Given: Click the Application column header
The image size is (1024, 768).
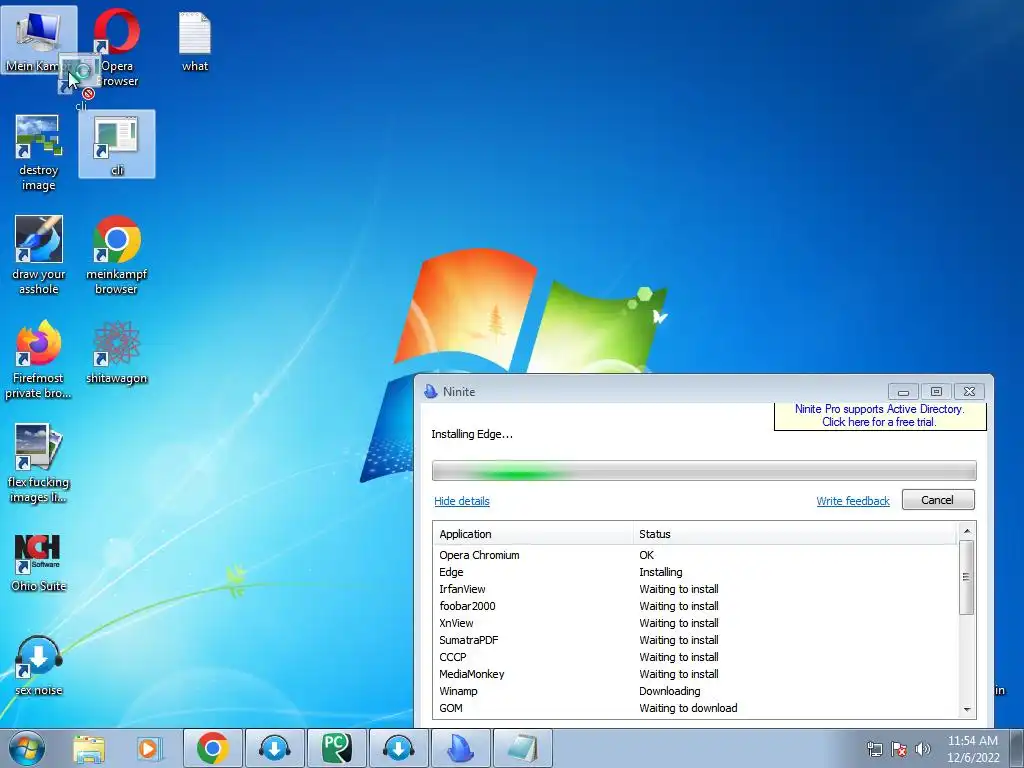Looking at the screenshot, I should coord(533,534).
